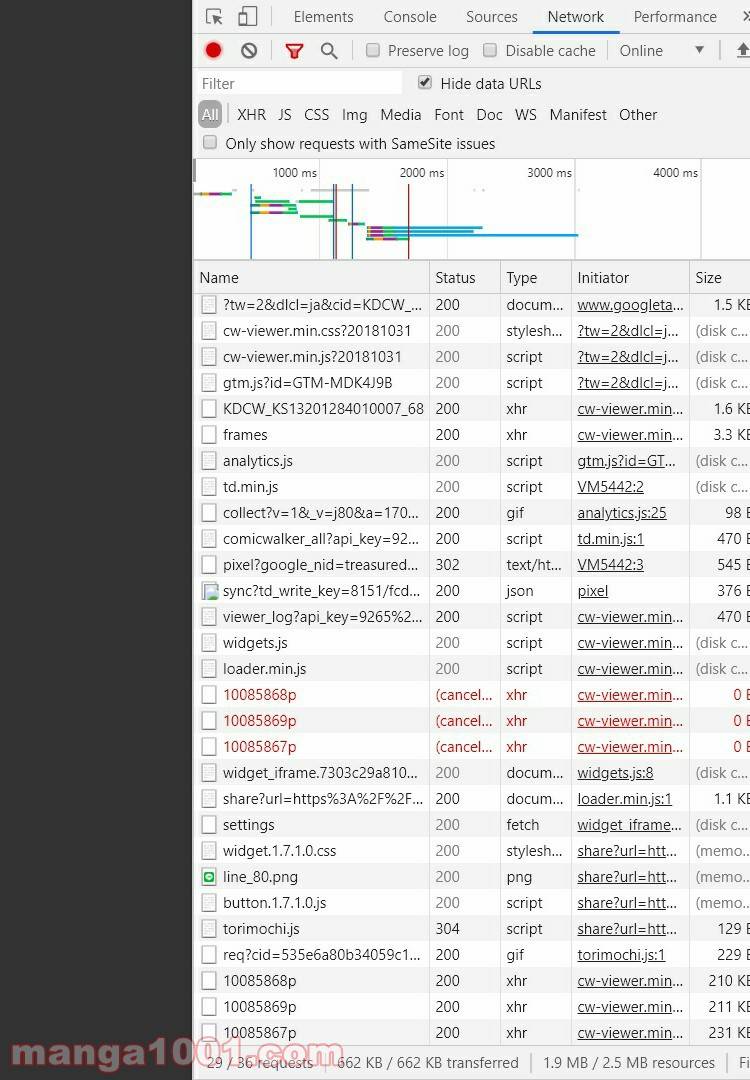This screenshot has width=750, height=1080.
Task: Open the analytics.js:25 initiator link
Action: pyautogui.click(x=621, y=513)
